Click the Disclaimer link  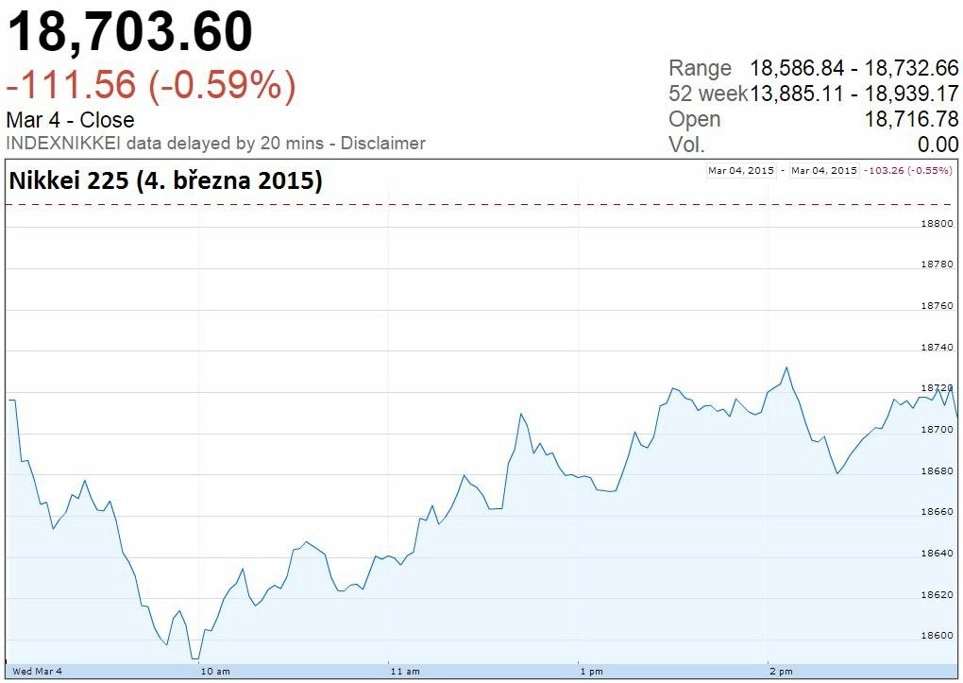(383, 143)
